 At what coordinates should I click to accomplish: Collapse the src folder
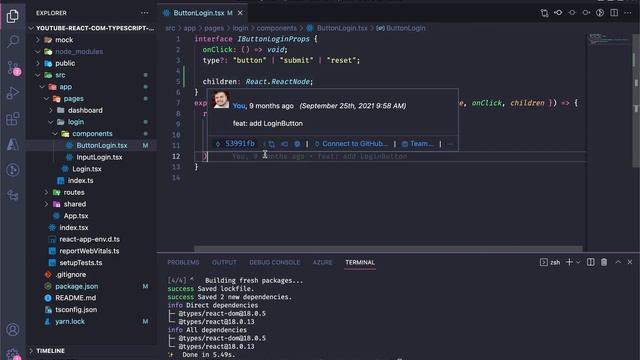[x=38, y=75]
